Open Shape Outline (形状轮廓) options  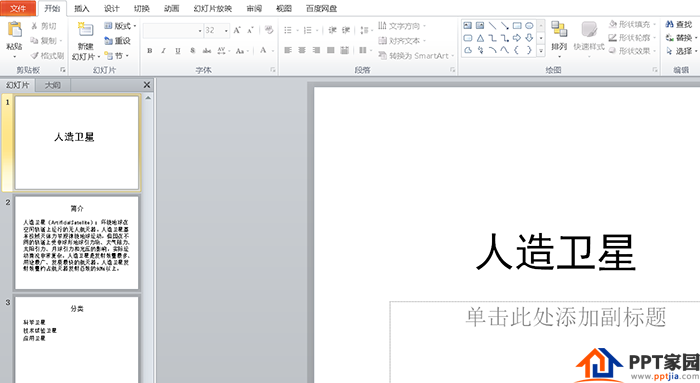[632, 38]
